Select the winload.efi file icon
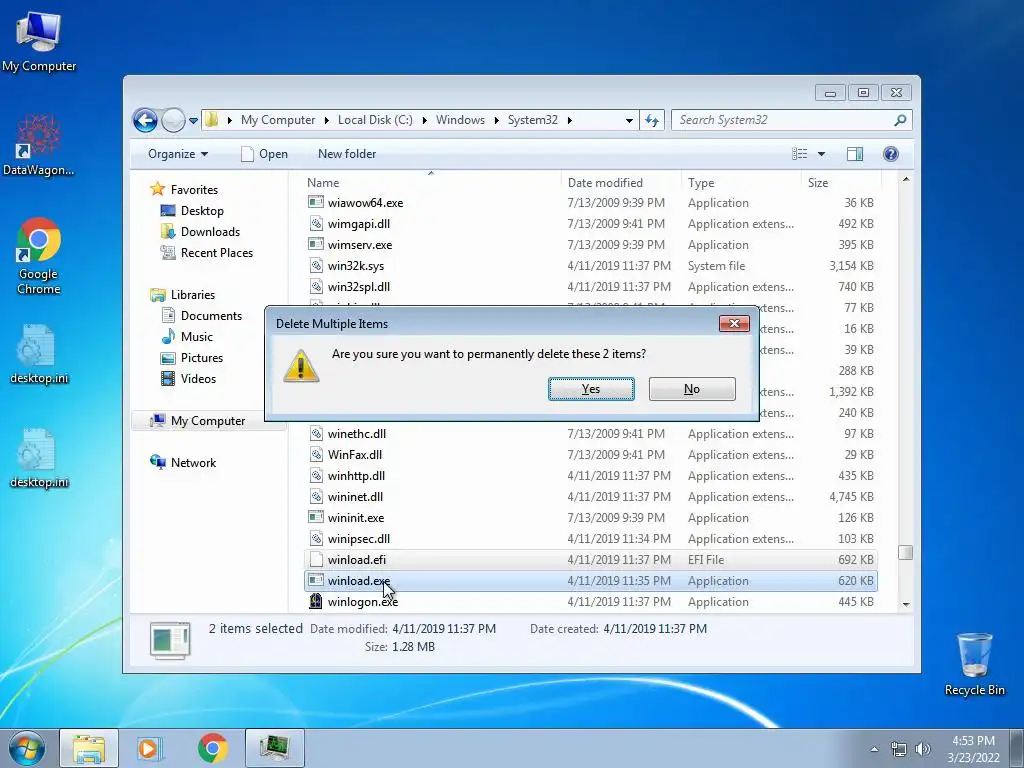This screenshot has width=1024, height=768. coord(316,560)
